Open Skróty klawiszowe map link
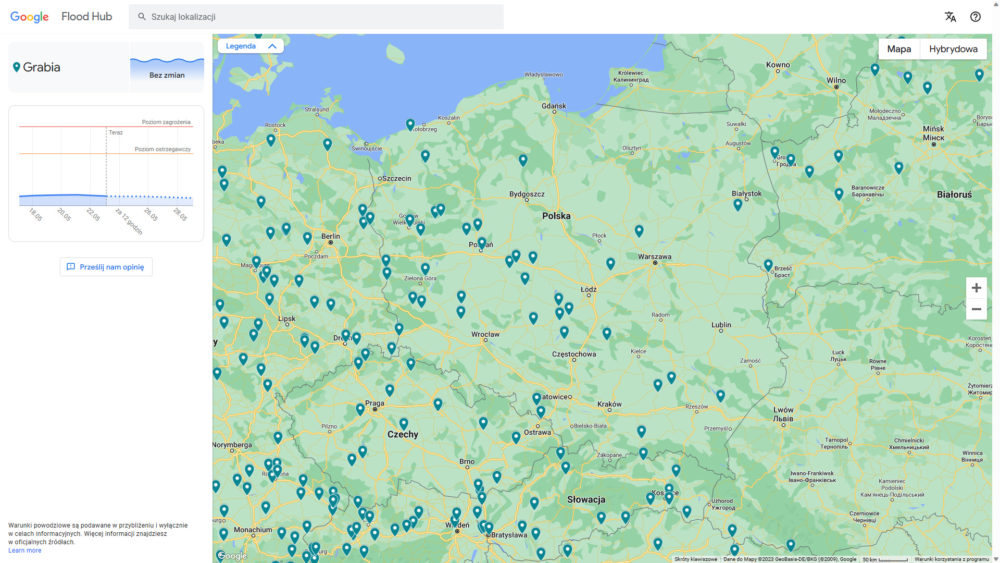 tap(695, 559)
